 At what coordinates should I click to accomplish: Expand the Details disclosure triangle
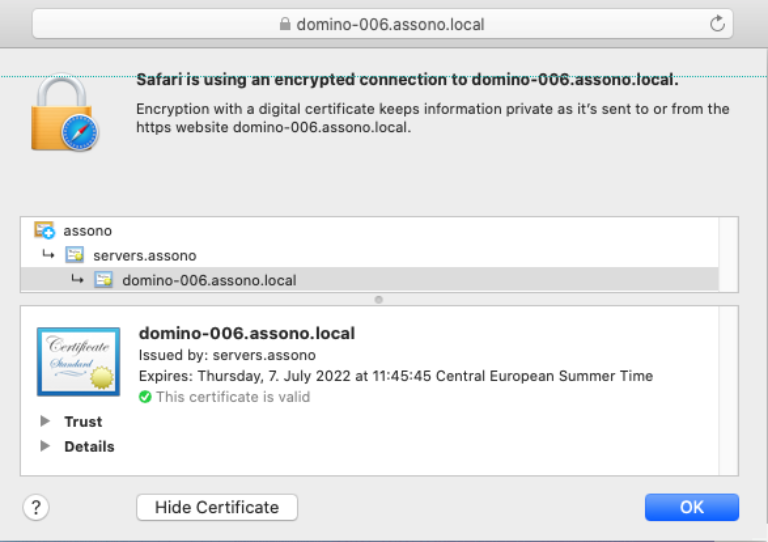(x=45, y=446)
